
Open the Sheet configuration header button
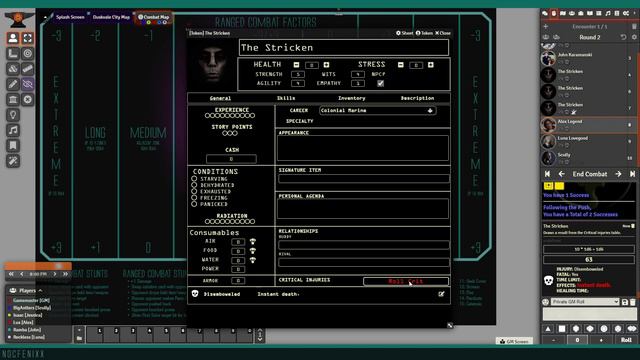[x=404, y=33]
